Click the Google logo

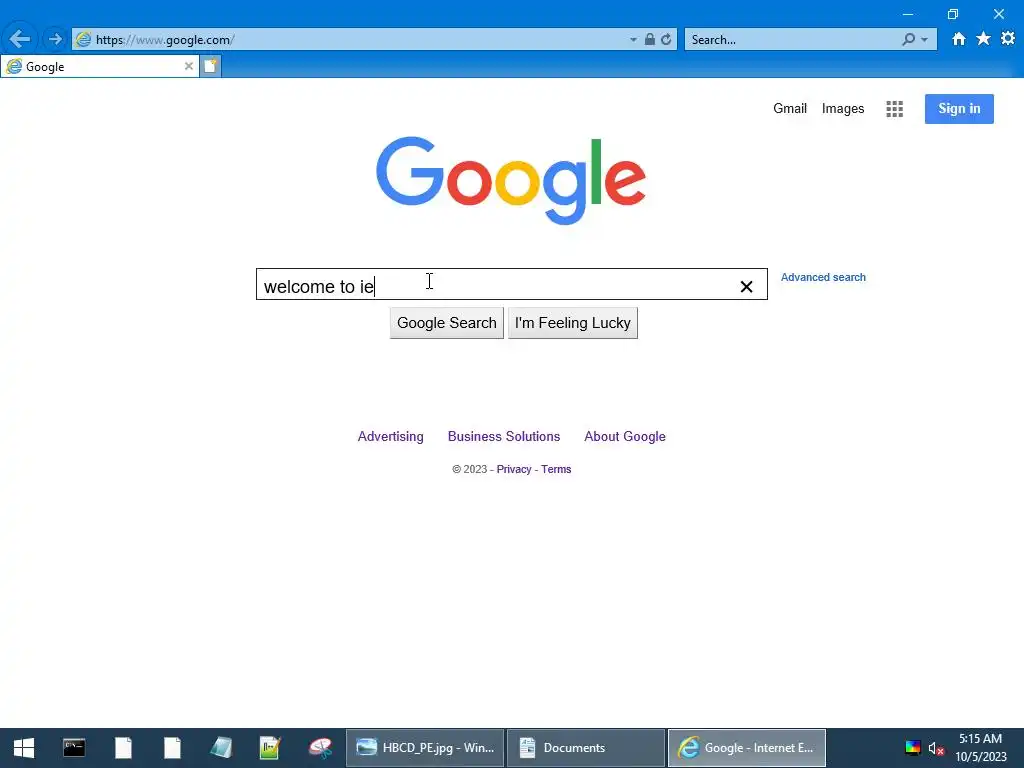(x=511, y=180)
